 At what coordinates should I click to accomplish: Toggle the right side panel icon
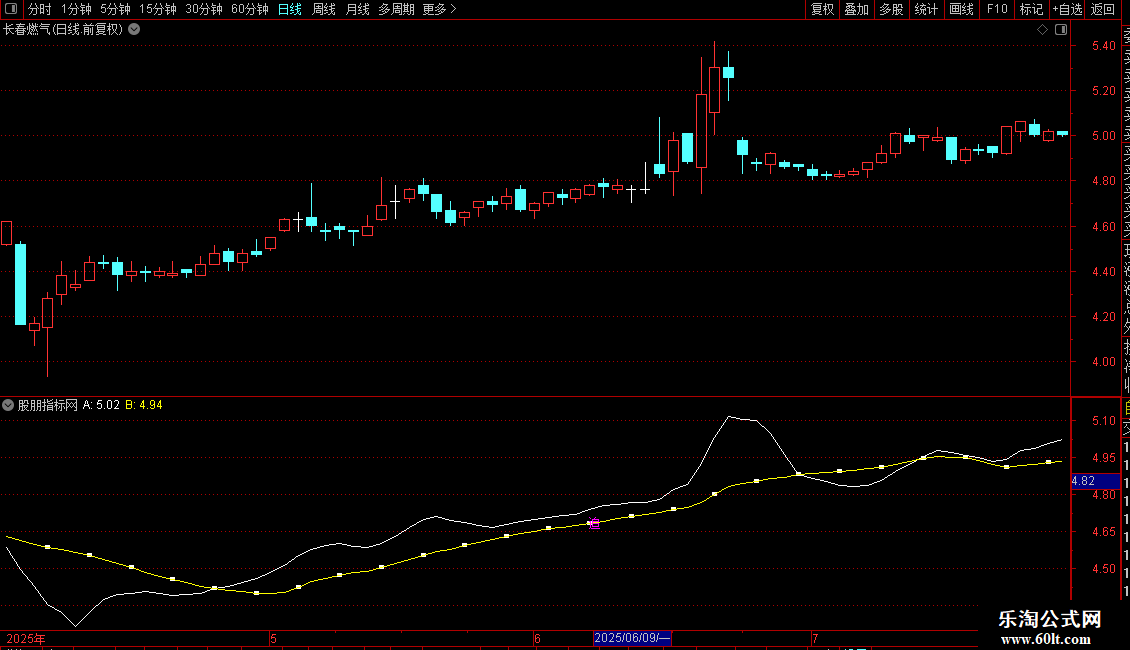tap(1061, 30)
